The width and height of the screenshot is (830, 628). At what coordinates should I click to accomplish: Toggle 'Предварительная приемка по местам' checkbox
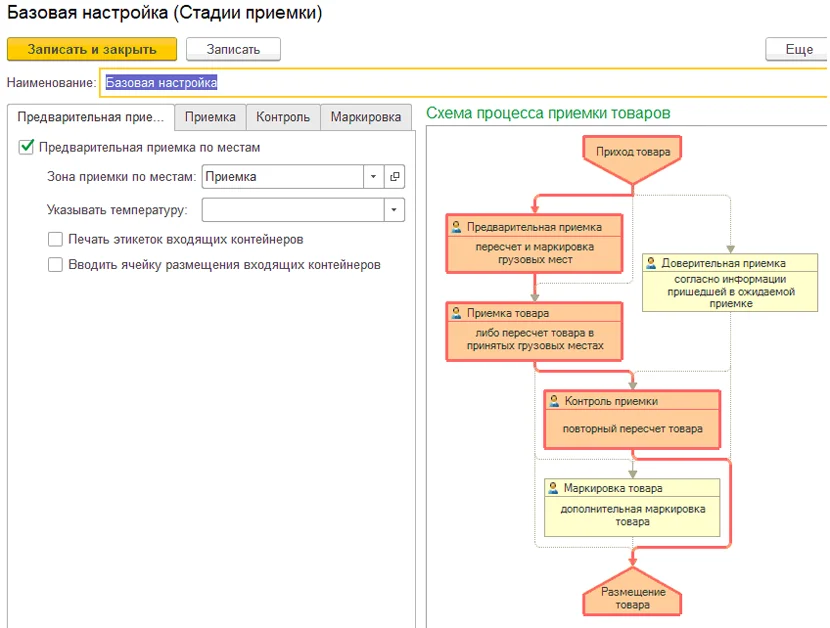click(26, 147)
